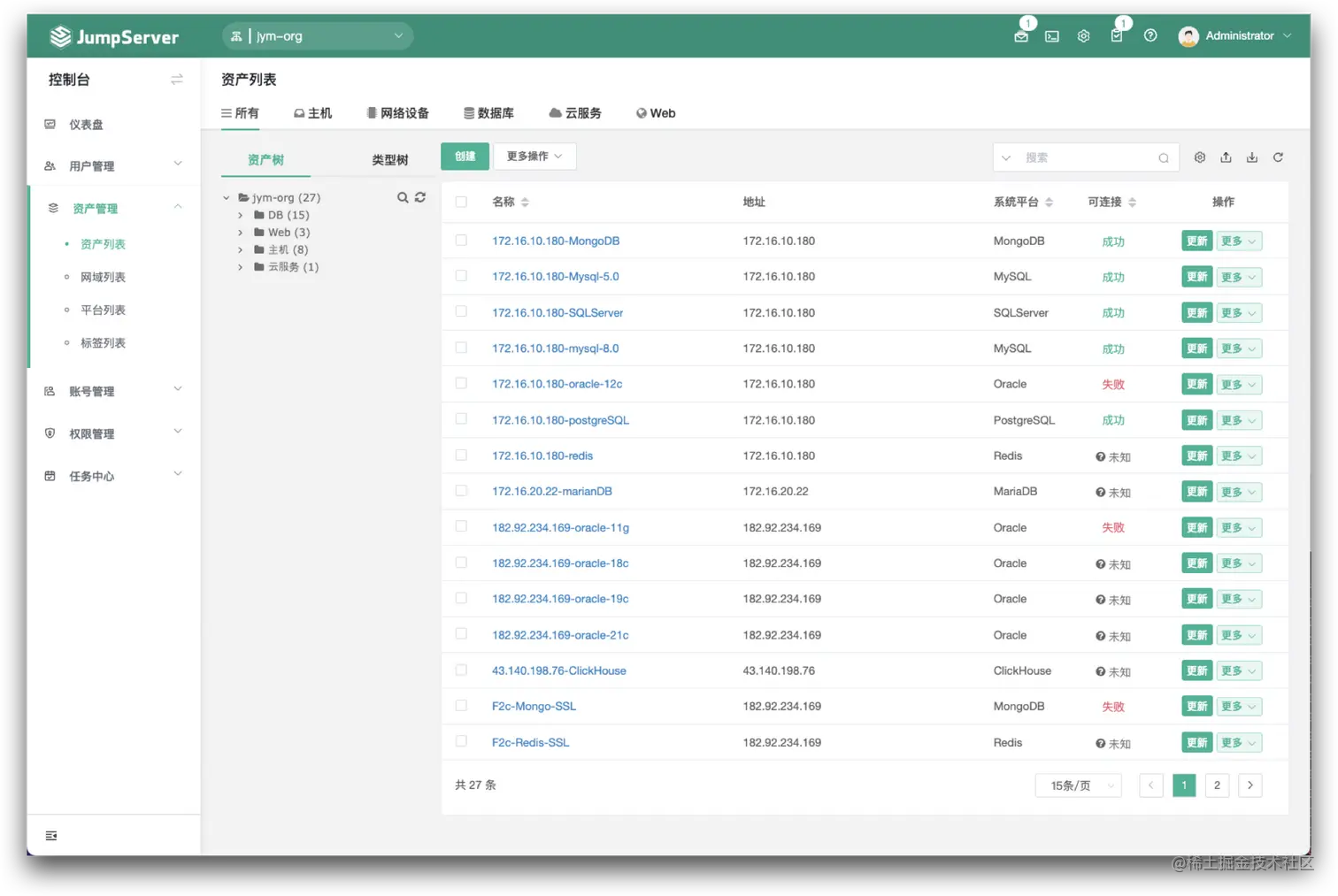Click the DB folder icon in asset tree

(259, 215)
